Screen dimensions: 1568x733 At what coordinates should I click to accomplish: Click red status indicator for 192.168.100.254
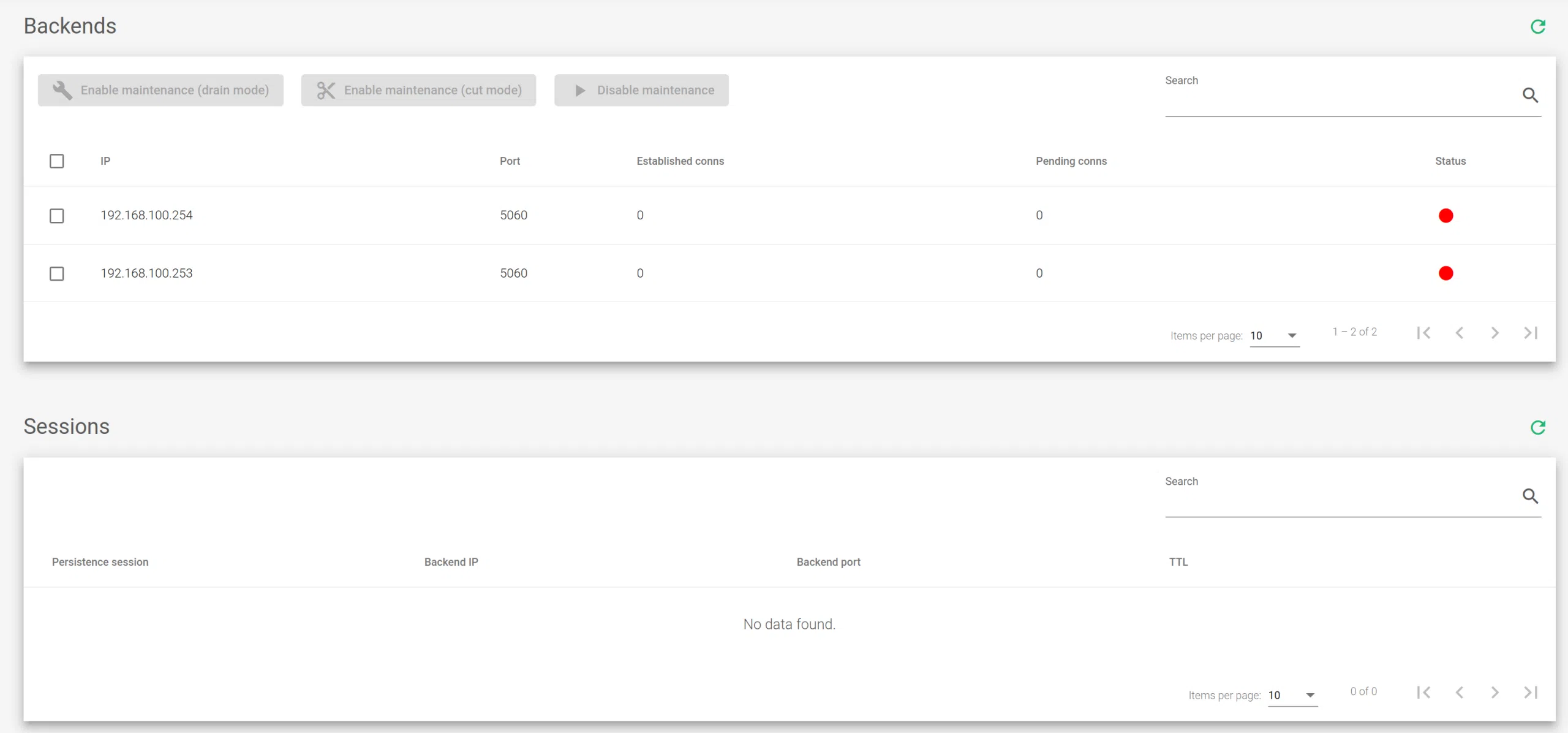[x=1445, y=216]
